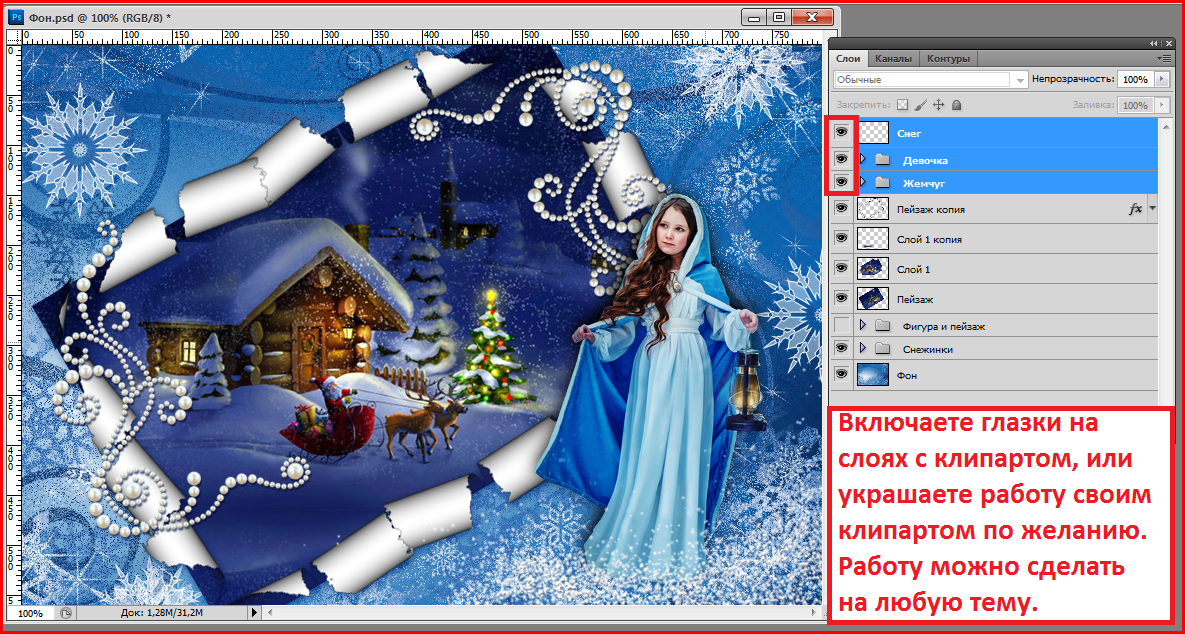Switch to the Контуры tab
Image resolution: width=1185 pixels, height=634 pixels.
click(x=948, y=58)
